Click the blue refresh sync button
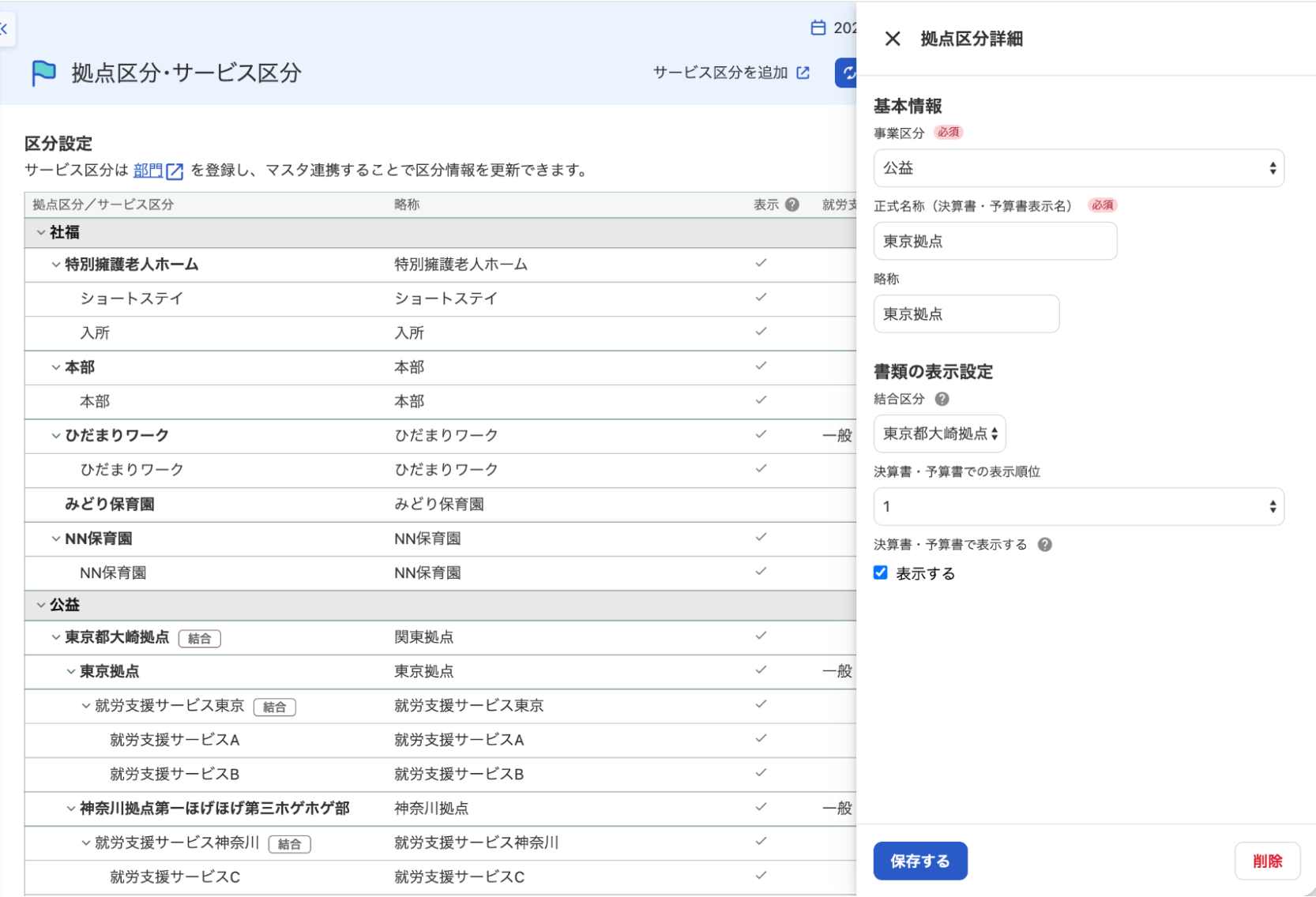1316x897 pixels. 846,73
